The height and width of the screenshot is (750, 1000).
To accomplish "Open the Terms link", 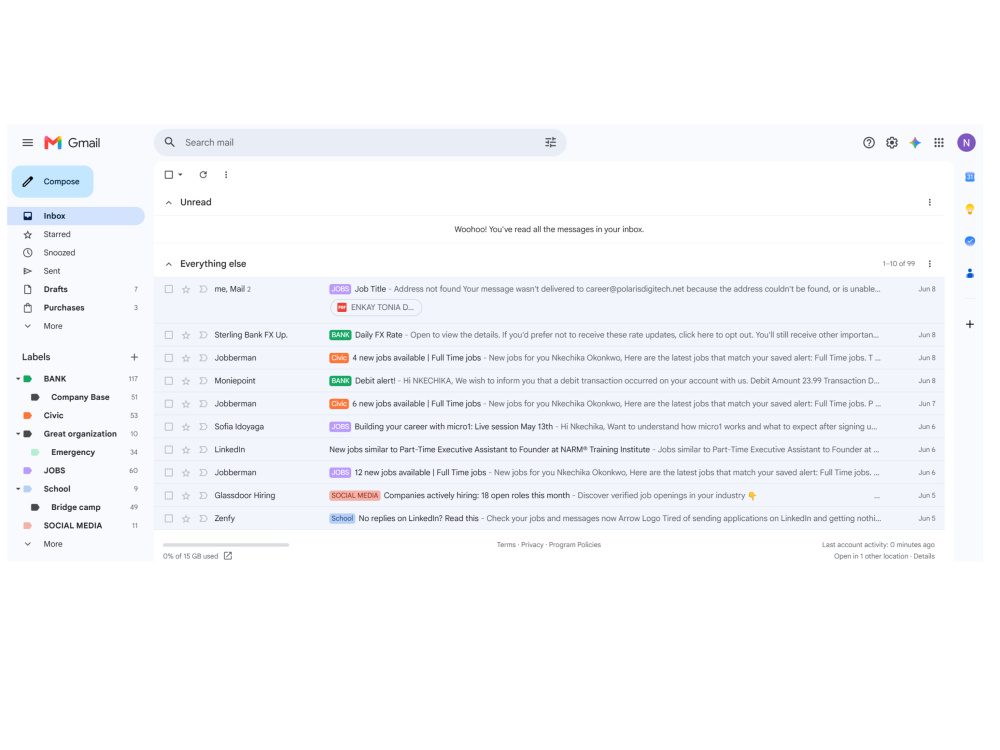I will (506, 545).
